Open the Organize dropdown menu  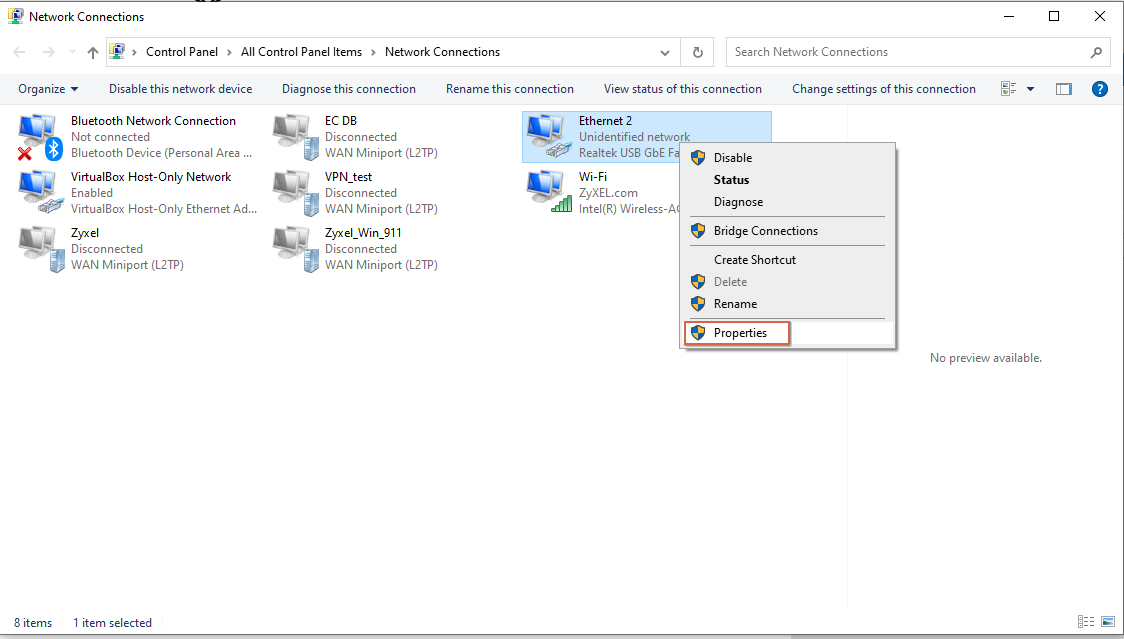[48, 89]
